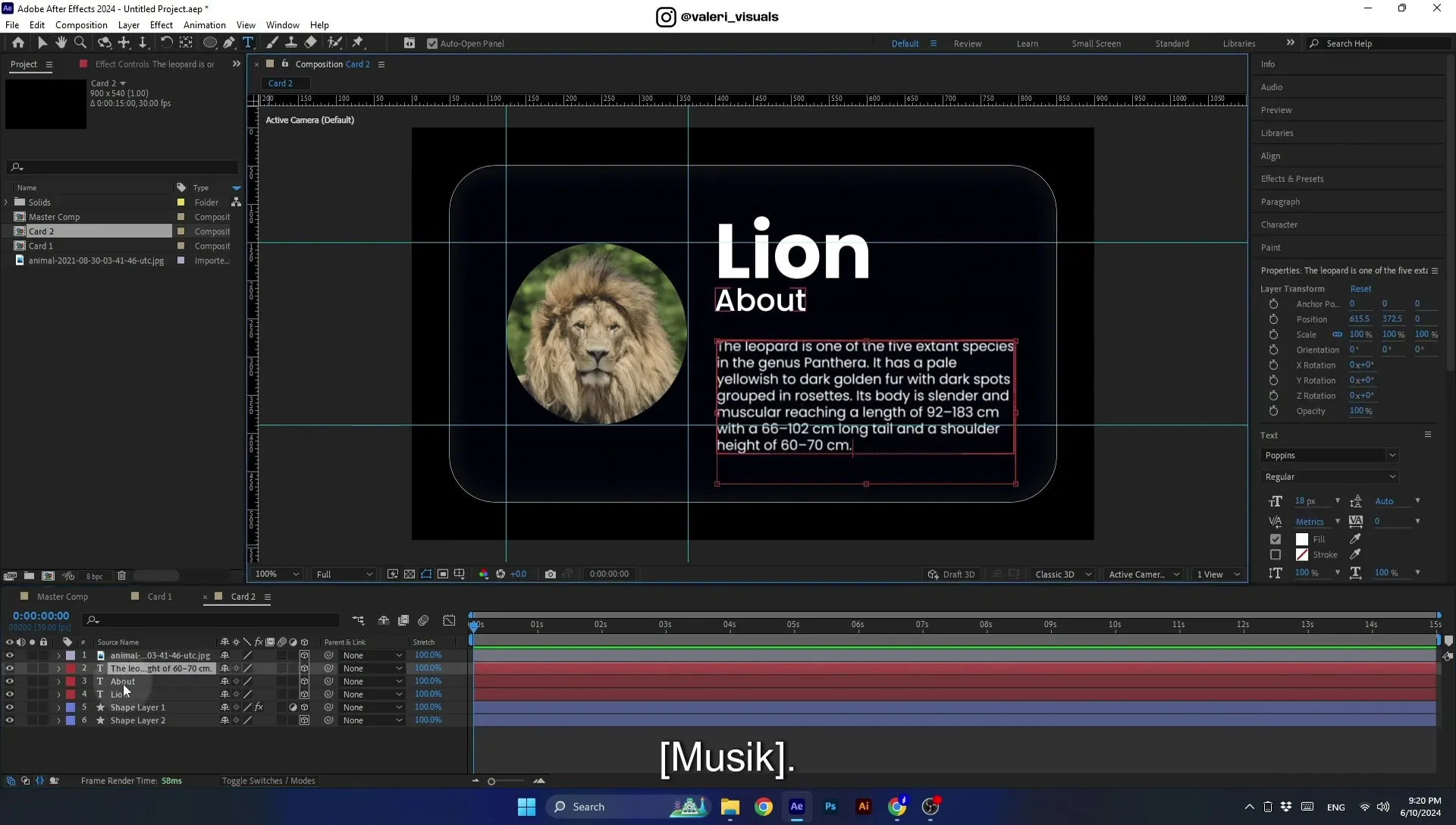This screenshot has width=1456, height=825.
Task: Delete selected project item with trash icon
Action: click(x=121, y=576)
